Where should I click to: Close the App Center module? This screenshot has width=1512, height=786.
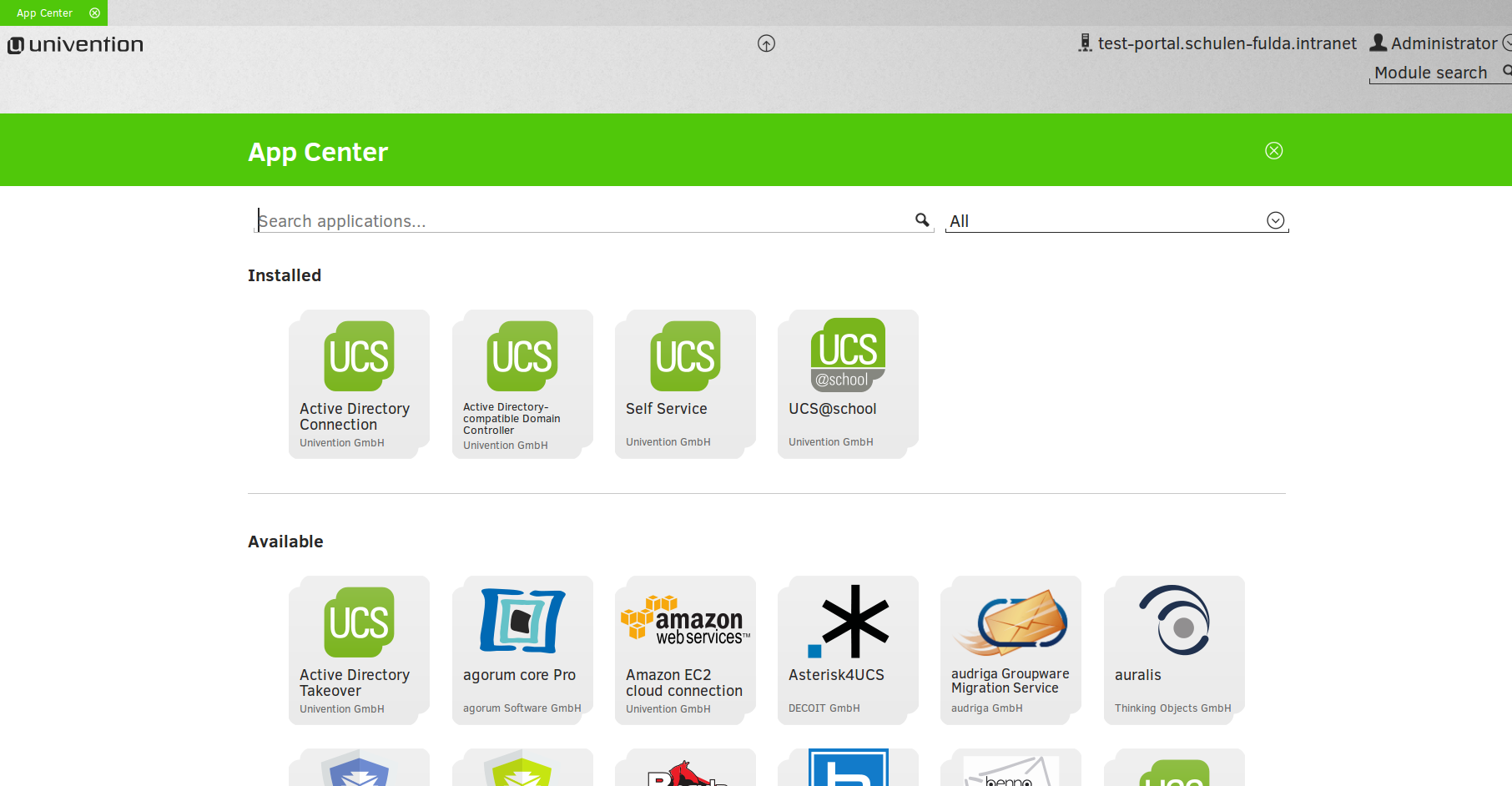tap(1273, 151)
